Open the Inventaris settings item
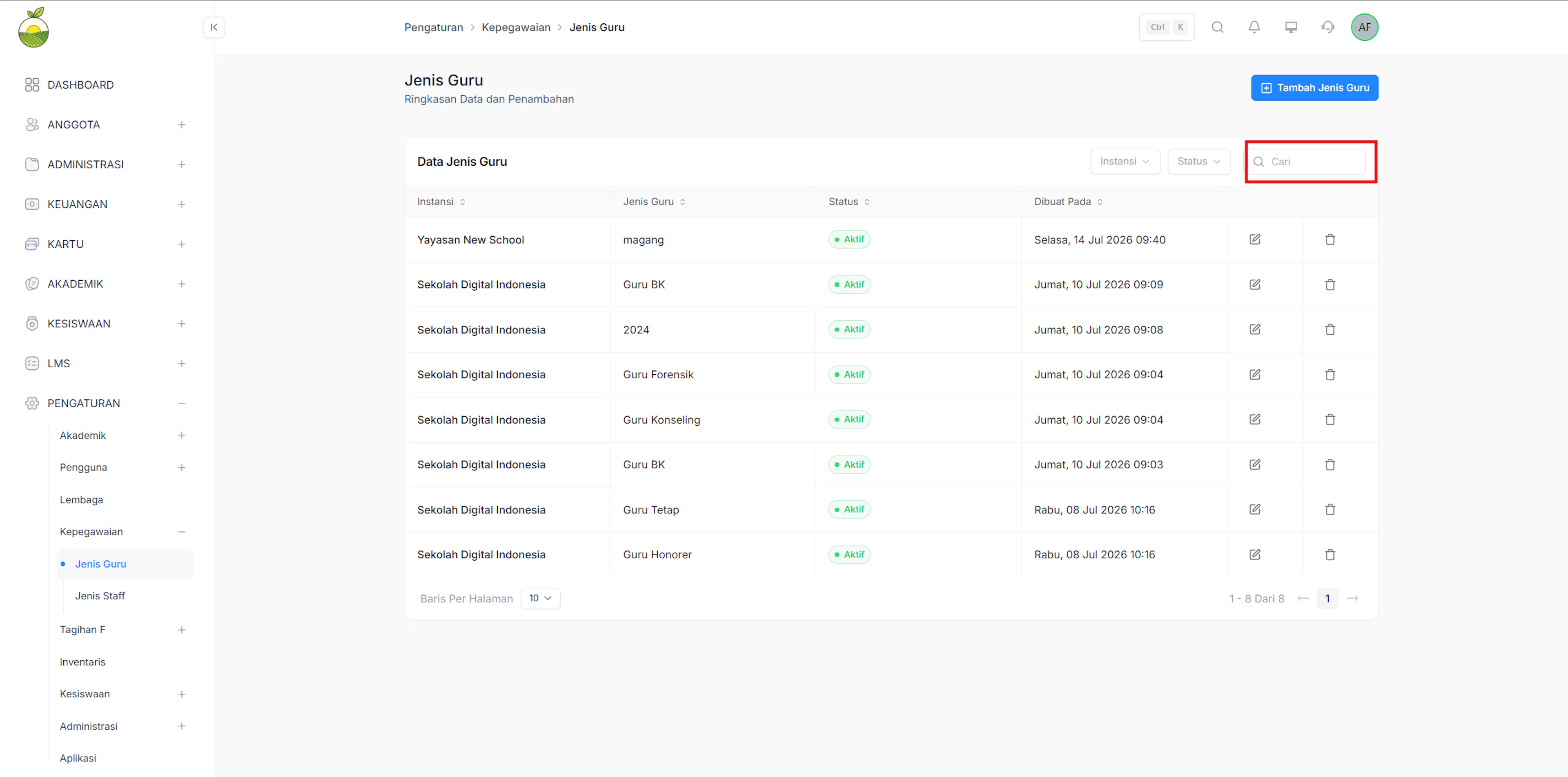This screenshot has height=777, width=1568. point(82,662)
